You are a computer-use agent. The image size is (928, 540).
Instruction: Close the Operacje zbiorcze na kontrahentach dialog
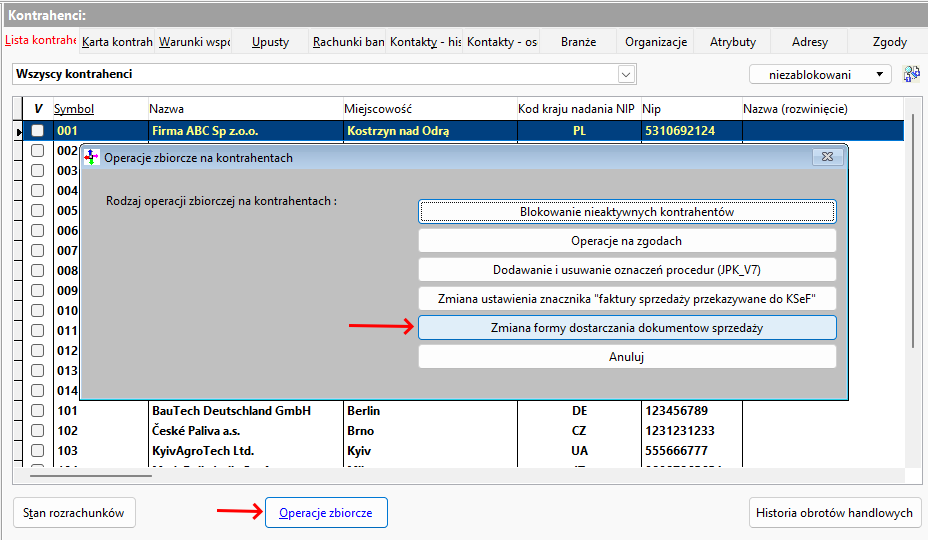(826, 157)
